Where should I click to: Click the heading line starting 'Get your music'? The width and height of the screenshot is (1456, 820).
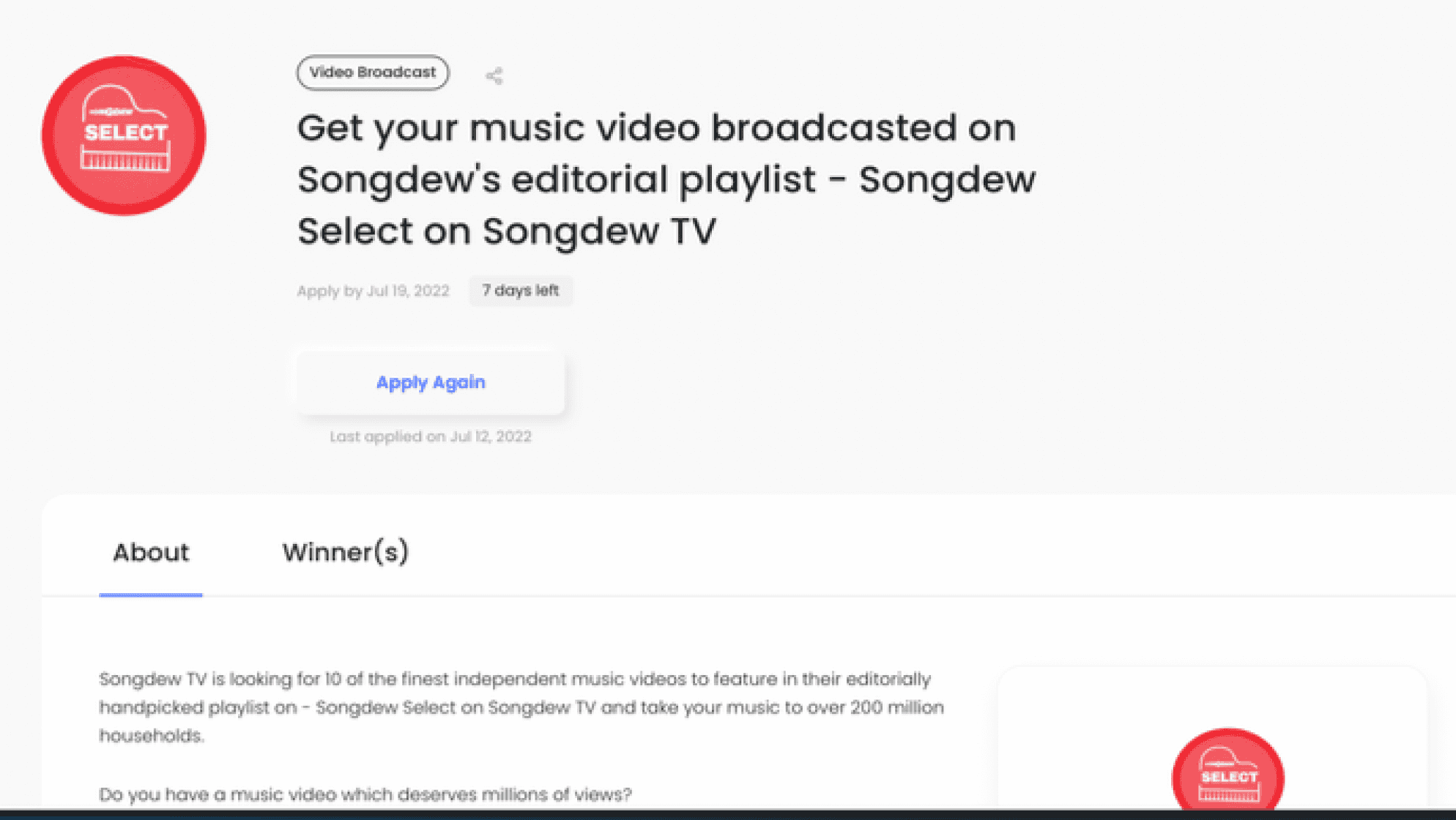click(655, 128)
